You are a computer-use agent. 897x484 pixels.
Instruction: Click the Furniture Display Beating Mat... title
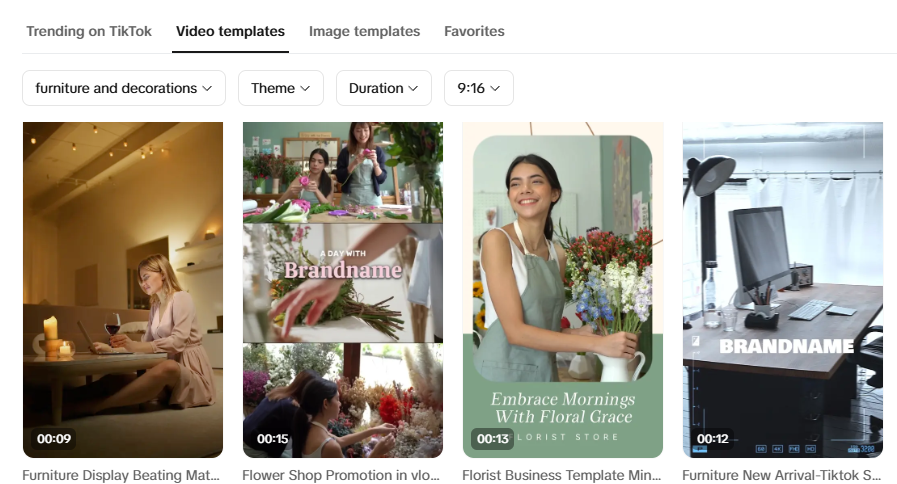(121, 475)
